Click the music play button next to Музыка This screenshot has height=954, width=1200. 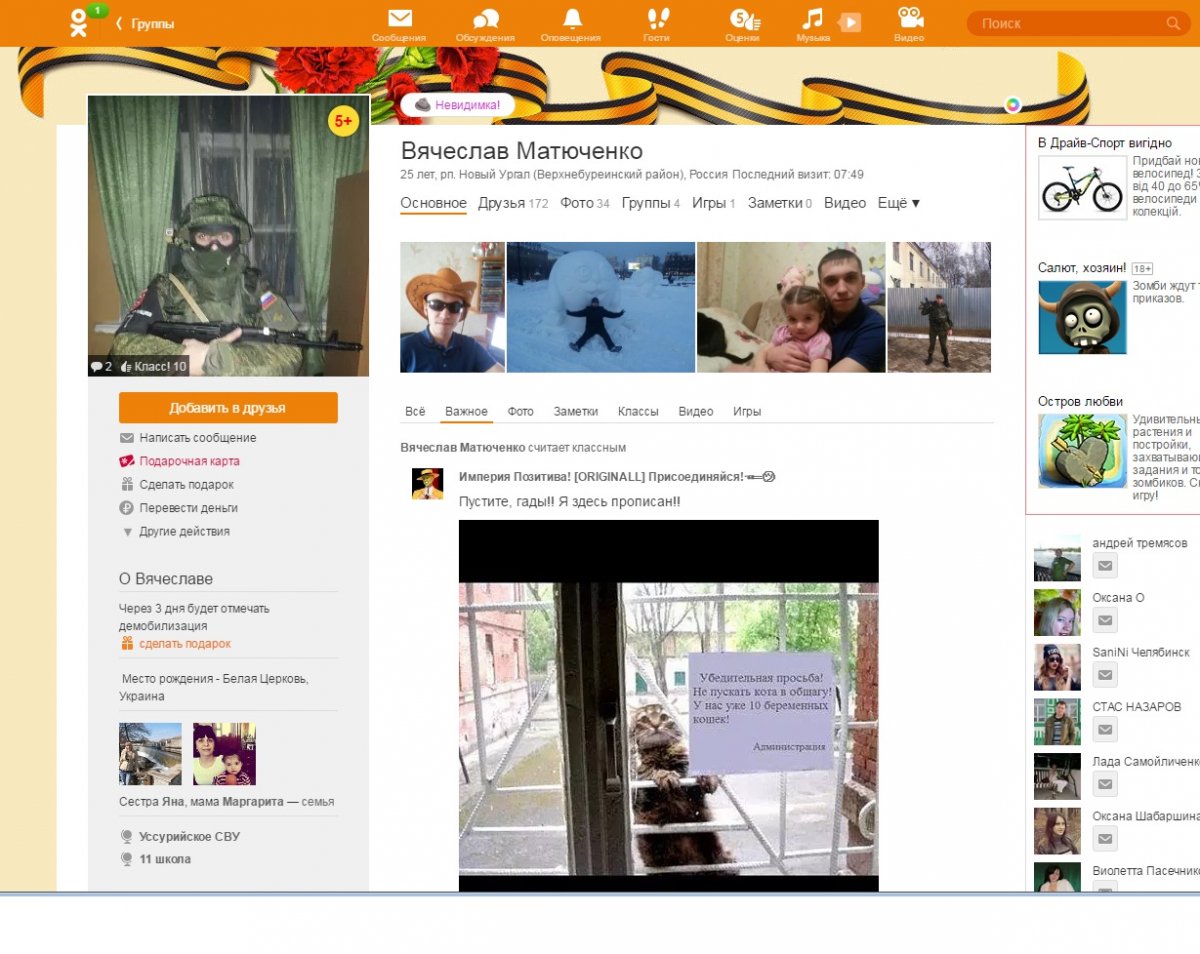[850, 21]
